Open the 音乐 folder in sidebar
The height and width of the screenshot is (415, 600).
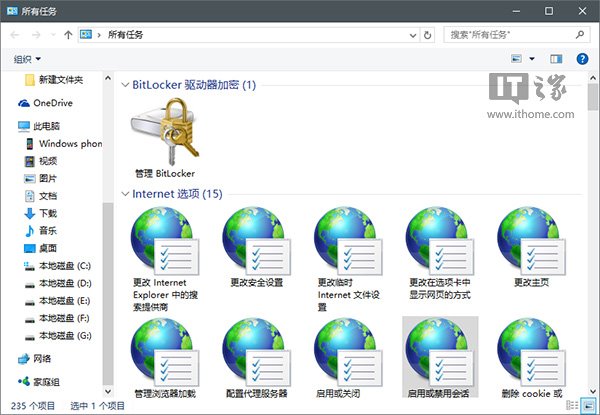tap(41, 231)
